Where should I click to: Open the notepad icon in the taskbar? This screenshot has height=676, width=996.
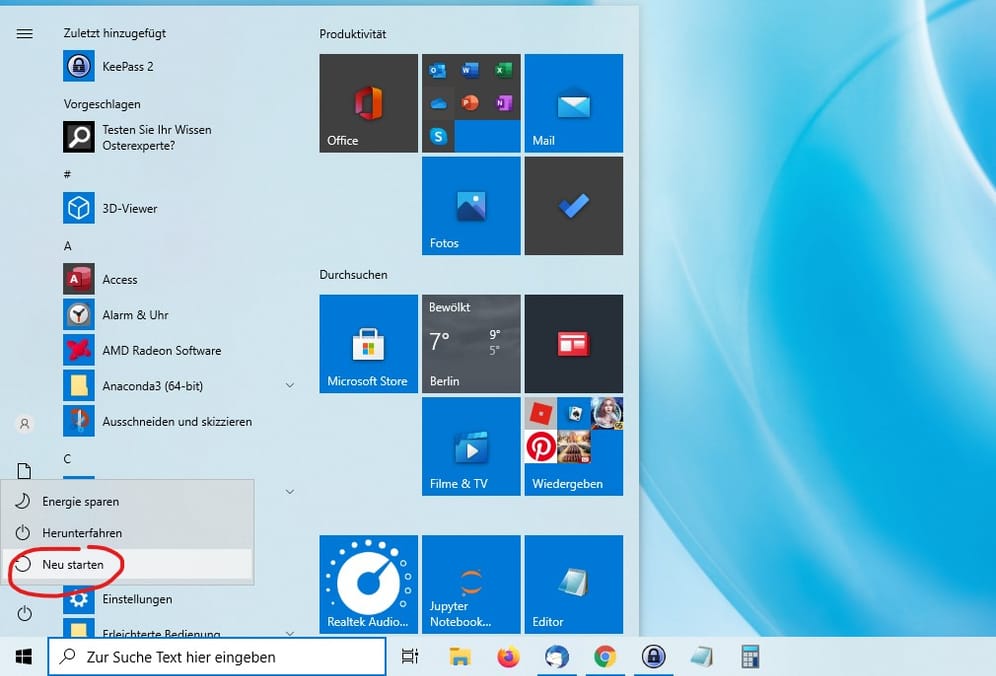point(702,656)
